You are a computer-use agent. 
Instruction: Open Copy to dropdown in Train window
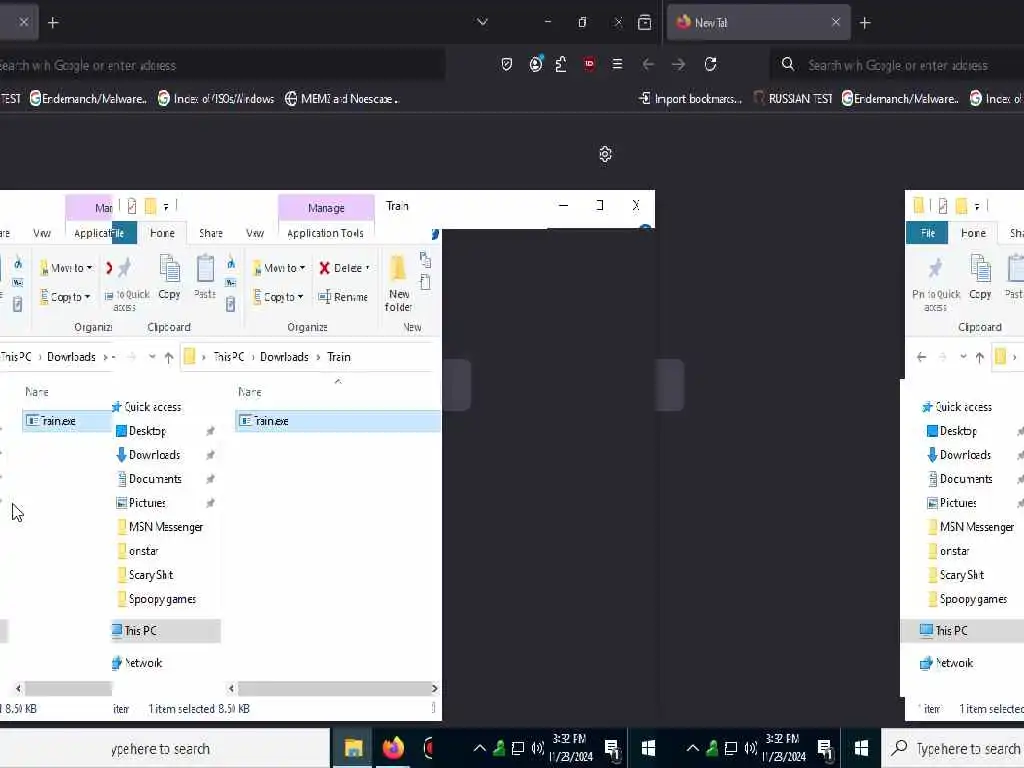(x=278, y=297)
